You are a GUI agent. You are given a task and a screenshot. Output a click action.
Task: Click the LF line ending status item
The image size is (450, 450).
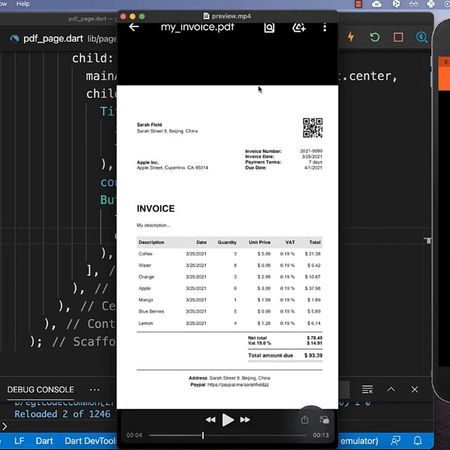[19, 441]
